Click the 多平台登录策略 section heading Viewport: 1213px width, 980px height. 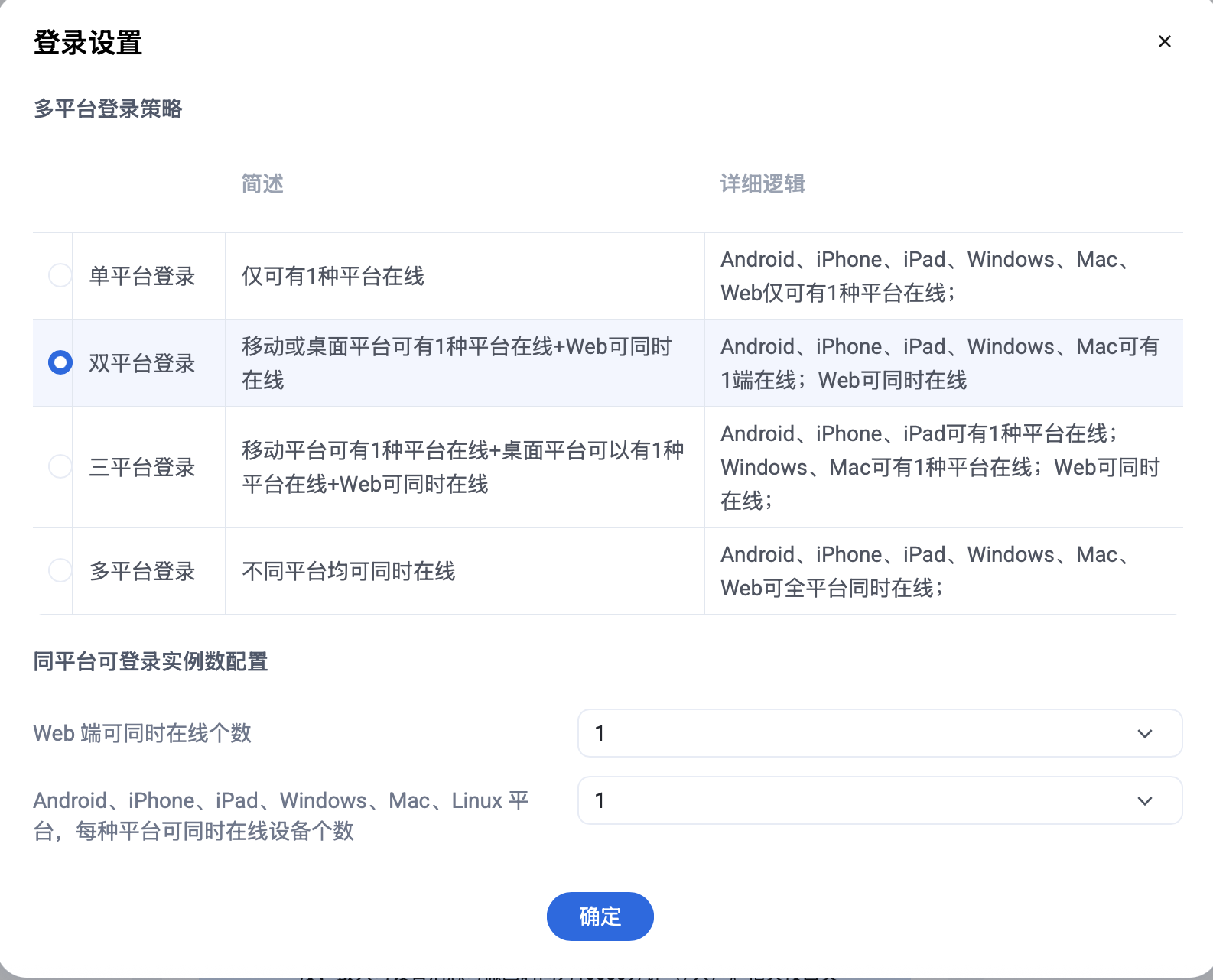(108, 109)
